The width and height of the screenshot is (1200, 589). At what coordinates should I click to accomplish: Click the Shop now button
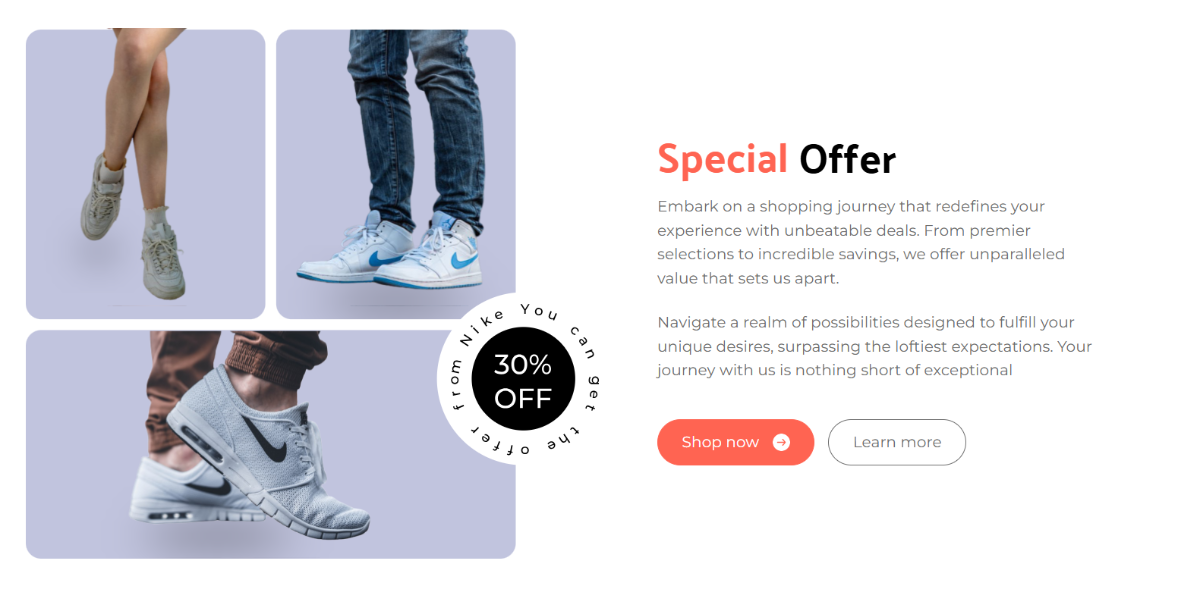(x=735, y=442)
